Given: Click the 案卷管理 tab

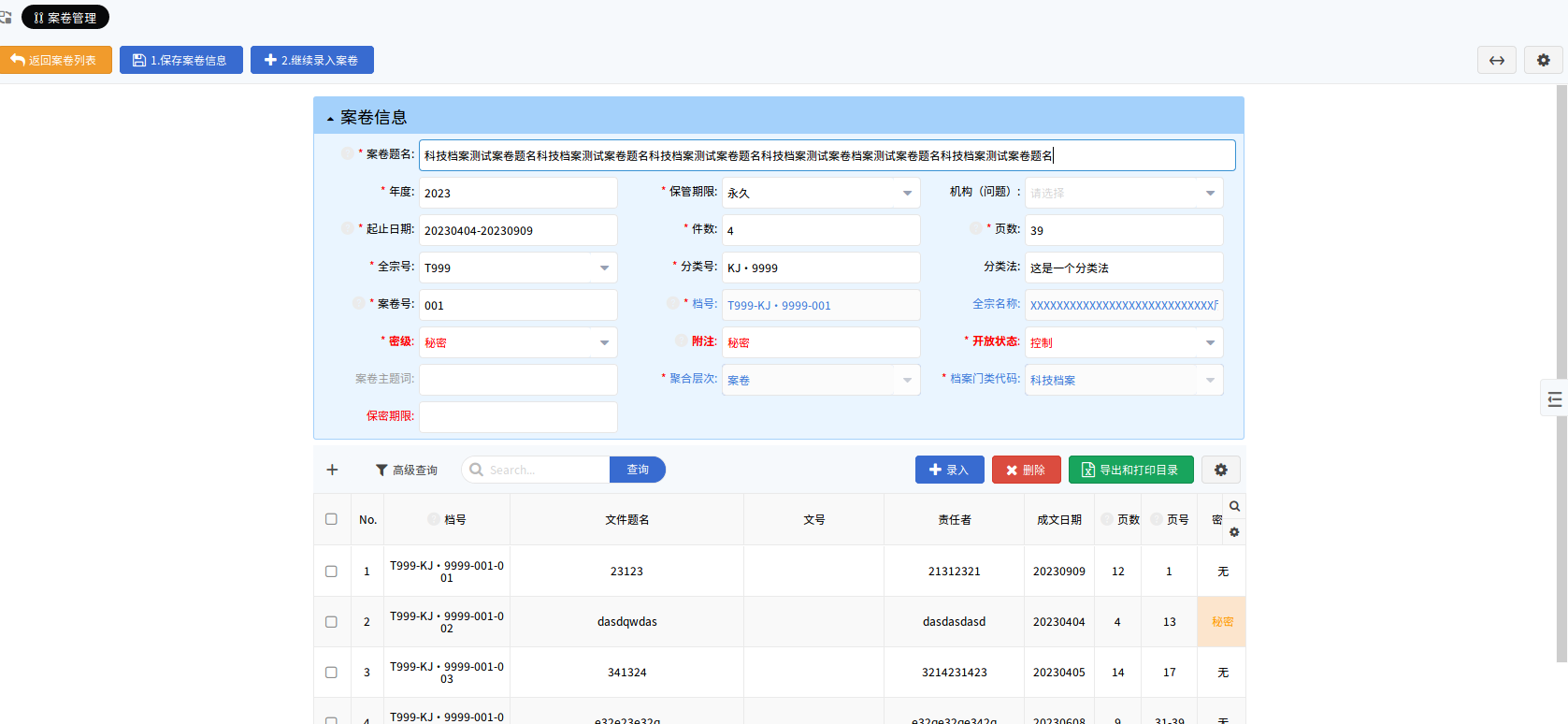Looking at the screenshot, I should click(x=65, y=18).
